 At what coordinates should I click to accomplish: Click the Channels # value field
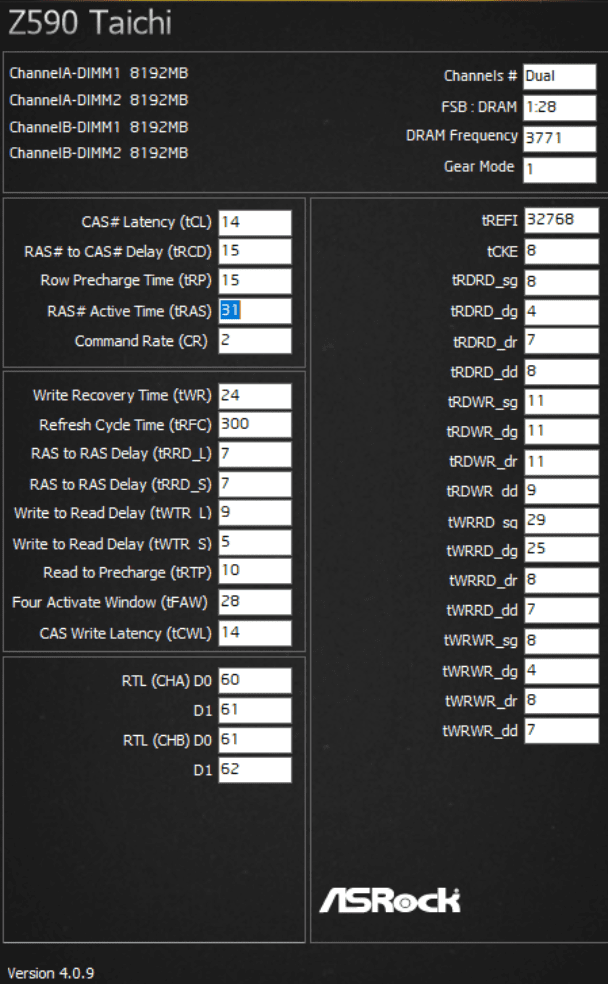559,77
